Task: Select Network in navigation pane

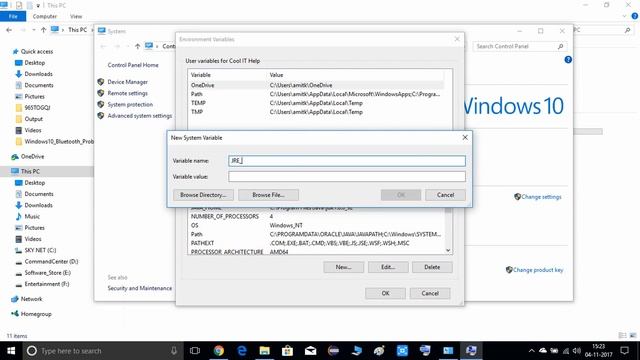Action: coord(31,299)
